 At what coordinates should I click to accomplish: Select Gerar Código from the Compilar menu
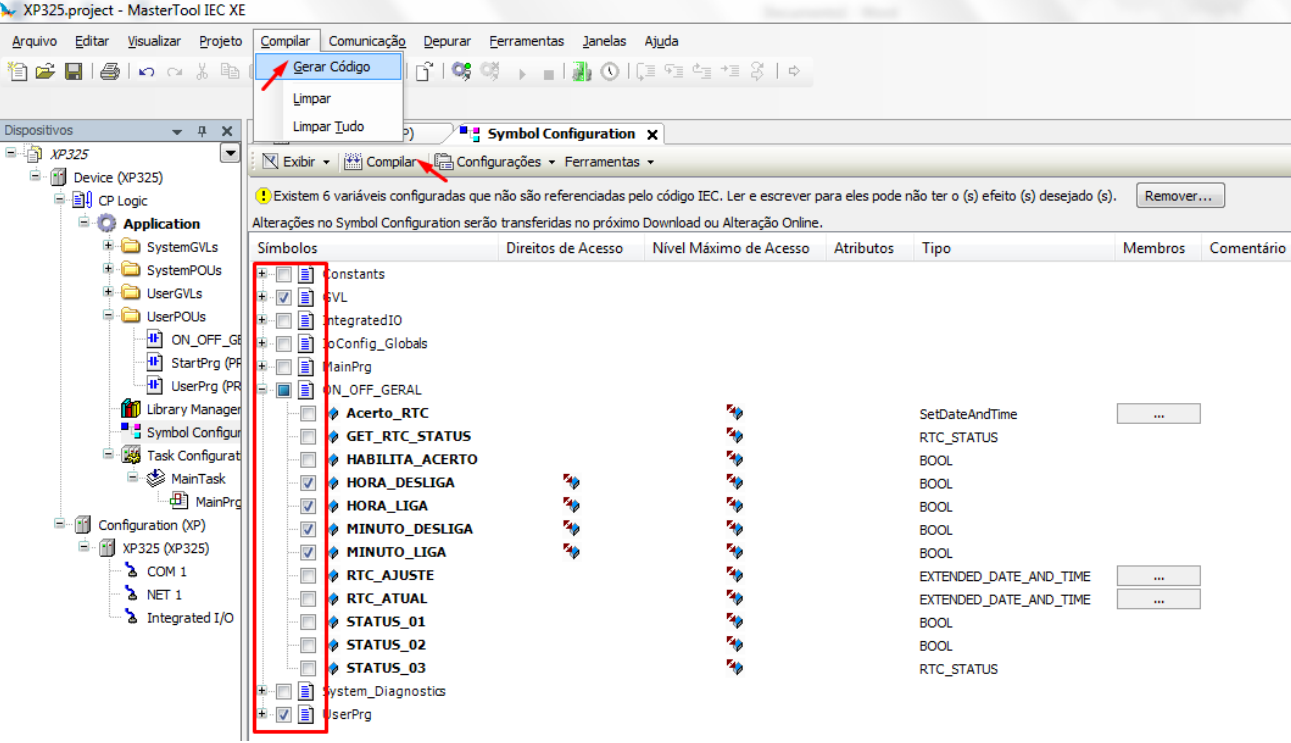tap(331, 67)
